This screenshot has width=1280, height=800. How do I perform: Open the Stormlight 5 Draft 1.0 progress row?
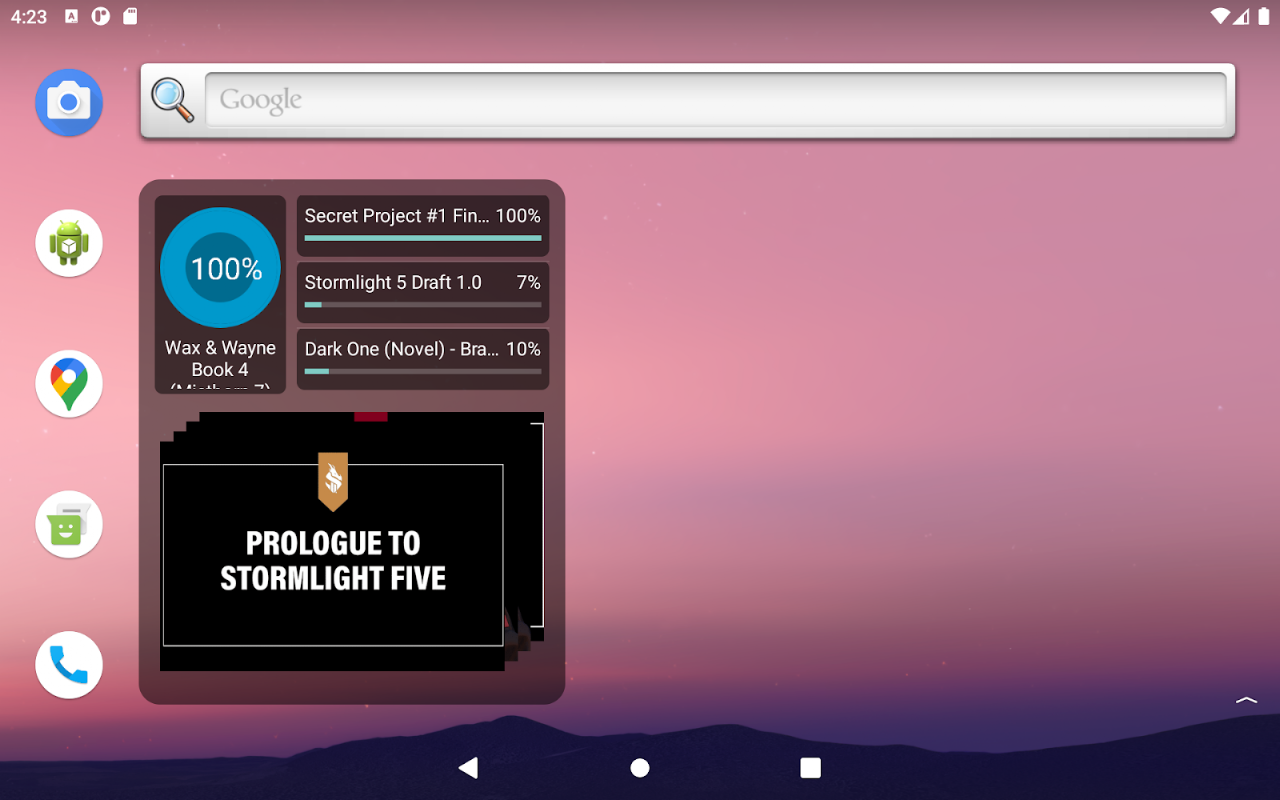point(423,292)
